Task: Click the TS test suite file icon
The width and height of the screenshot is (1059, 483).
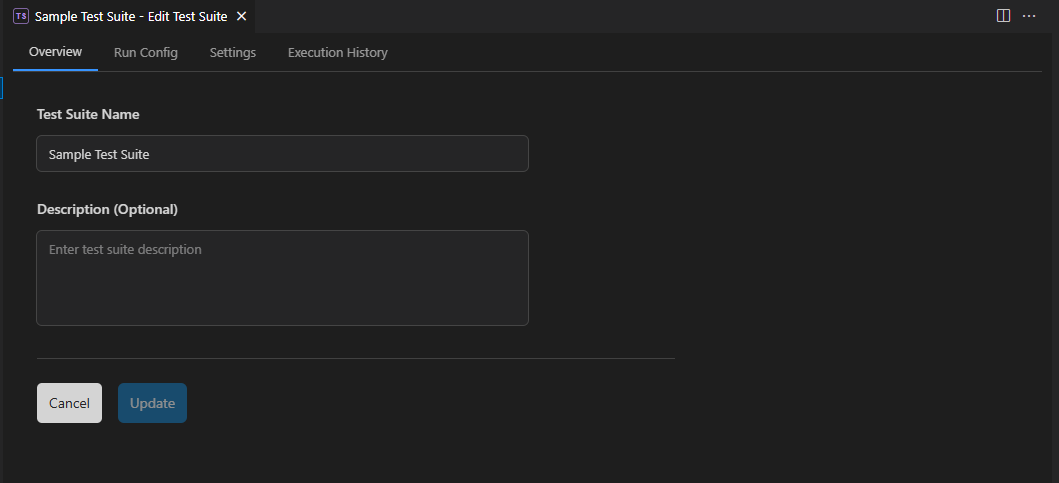Action: click(20, 16)
